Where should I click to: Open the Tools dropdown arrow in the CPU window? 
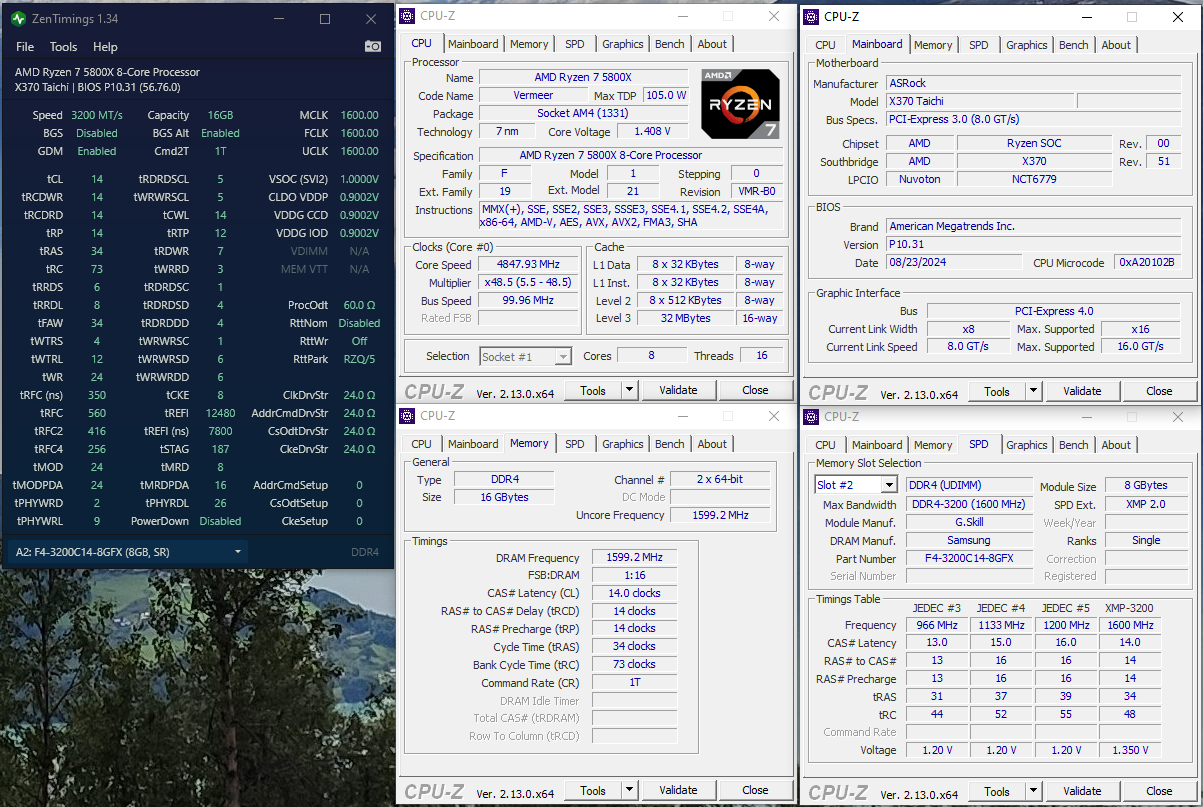(628, 389)
